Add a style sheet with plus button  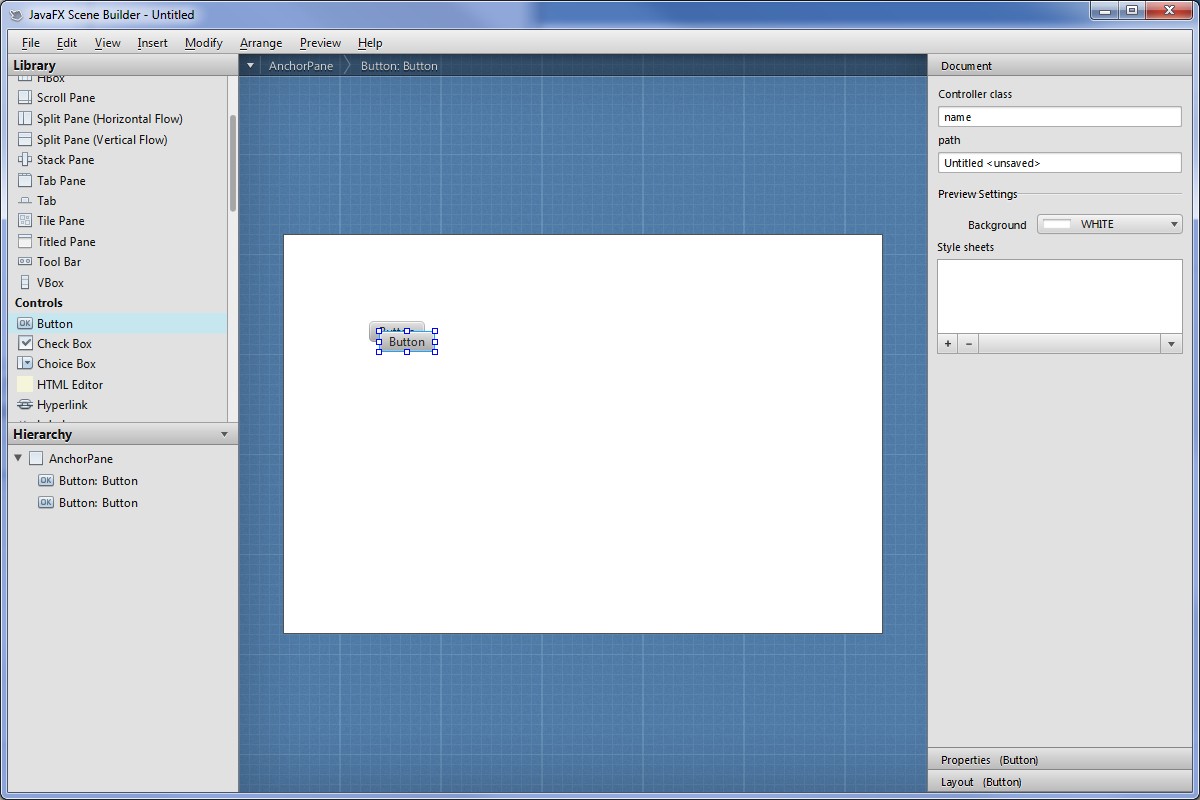coord(947,344)
